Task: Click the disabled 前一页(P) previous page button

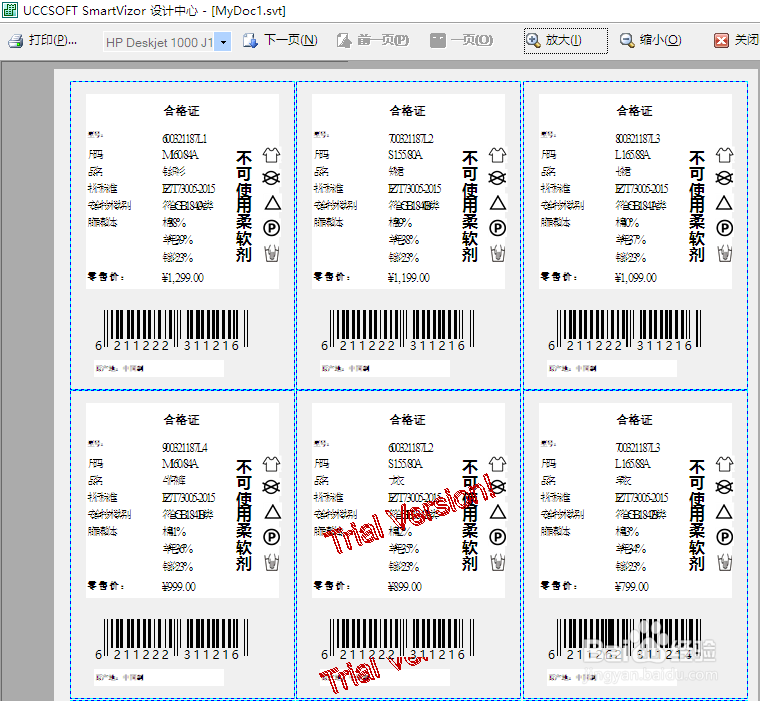Action: click(x=373, y=41)
